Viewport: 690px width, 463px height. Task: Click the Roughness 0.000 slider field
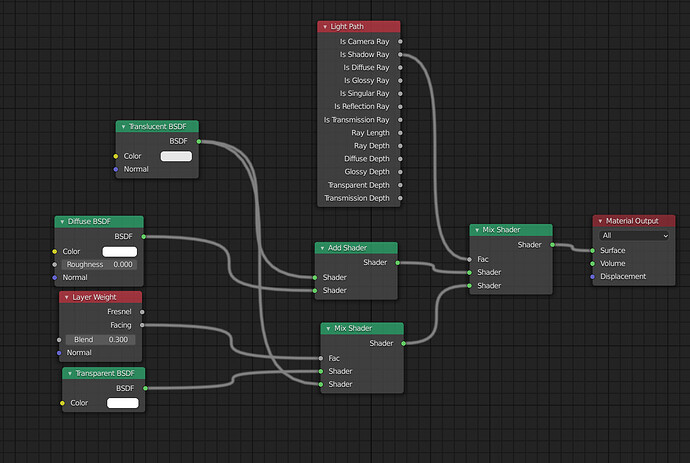pyautogui.click(x=99, y=265)
